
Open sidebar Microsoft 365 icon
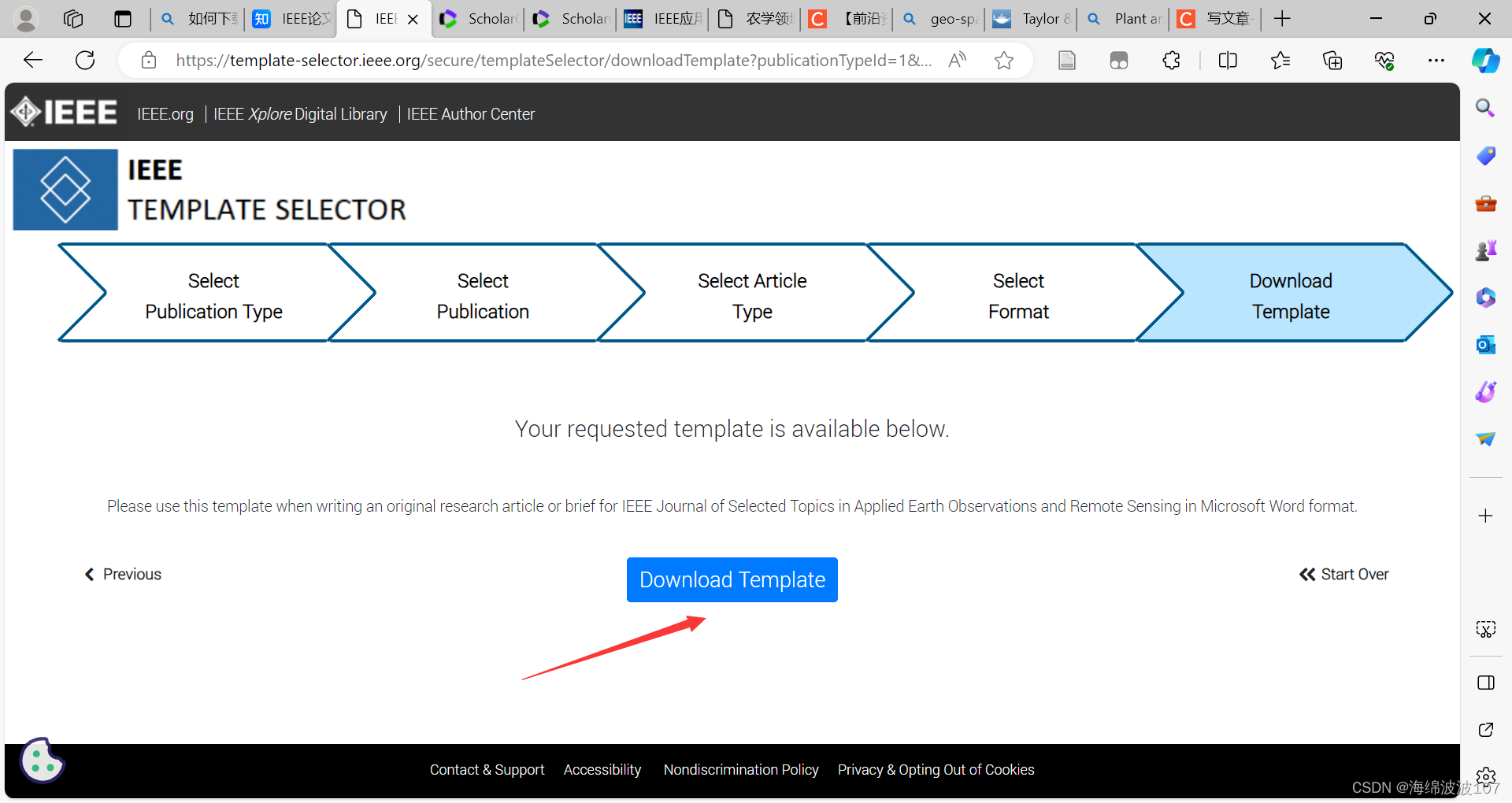[1486, 298]
